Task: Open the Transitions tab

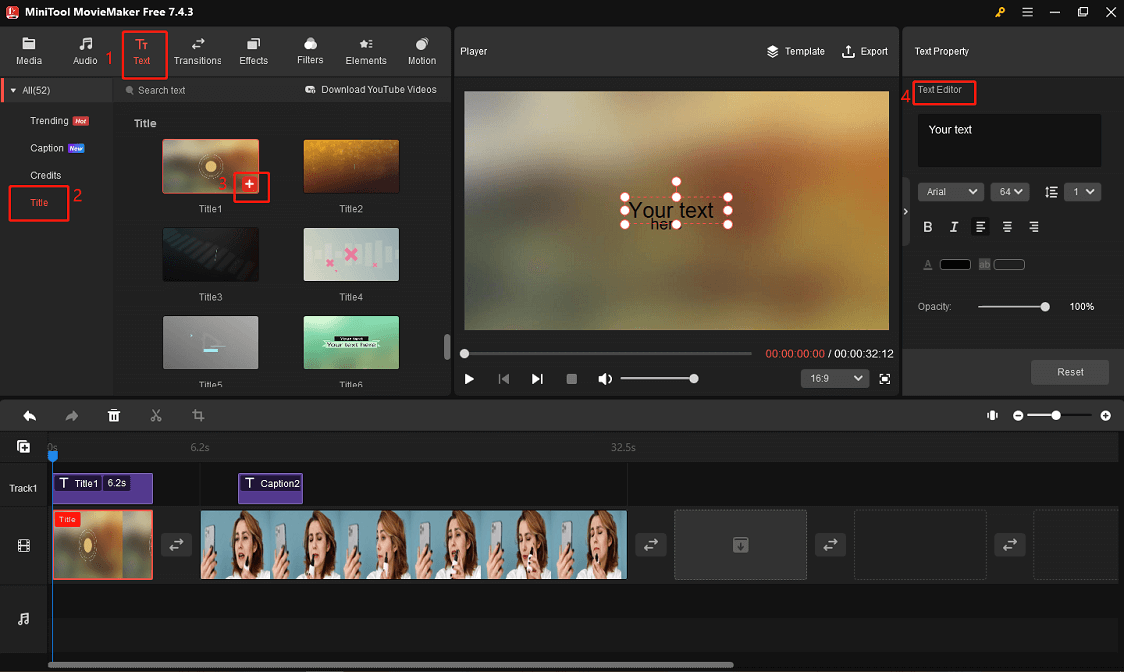Action: coord(197,52)
